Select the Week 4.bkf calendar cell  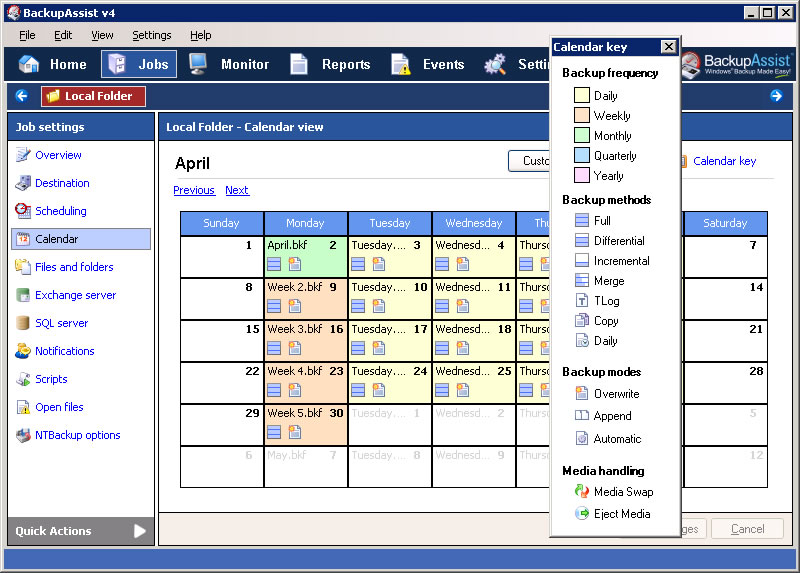click(305, 383)
